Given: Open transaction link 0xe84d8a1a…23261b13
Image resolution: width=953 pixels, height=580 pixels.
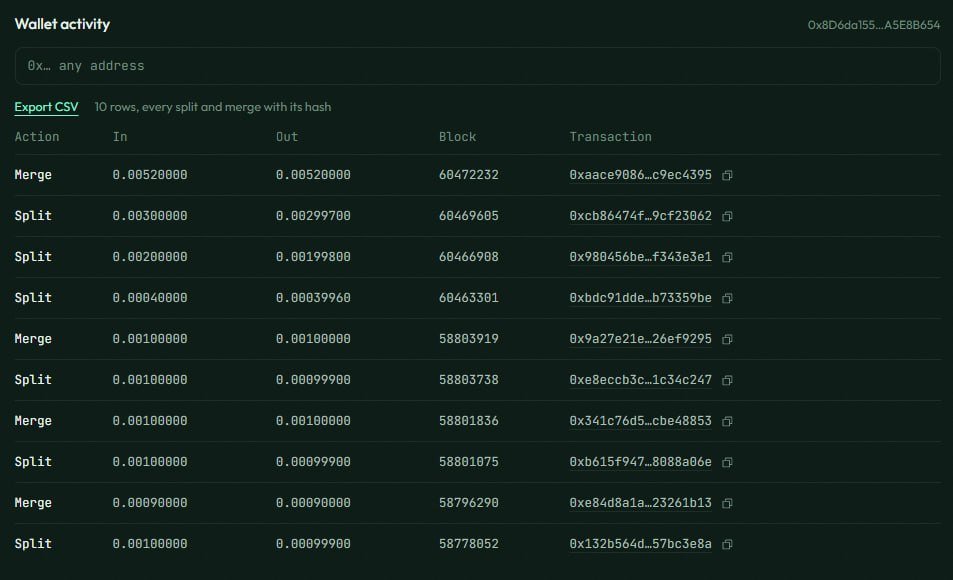Looking at the screenshot, I should tap(640, 503).
